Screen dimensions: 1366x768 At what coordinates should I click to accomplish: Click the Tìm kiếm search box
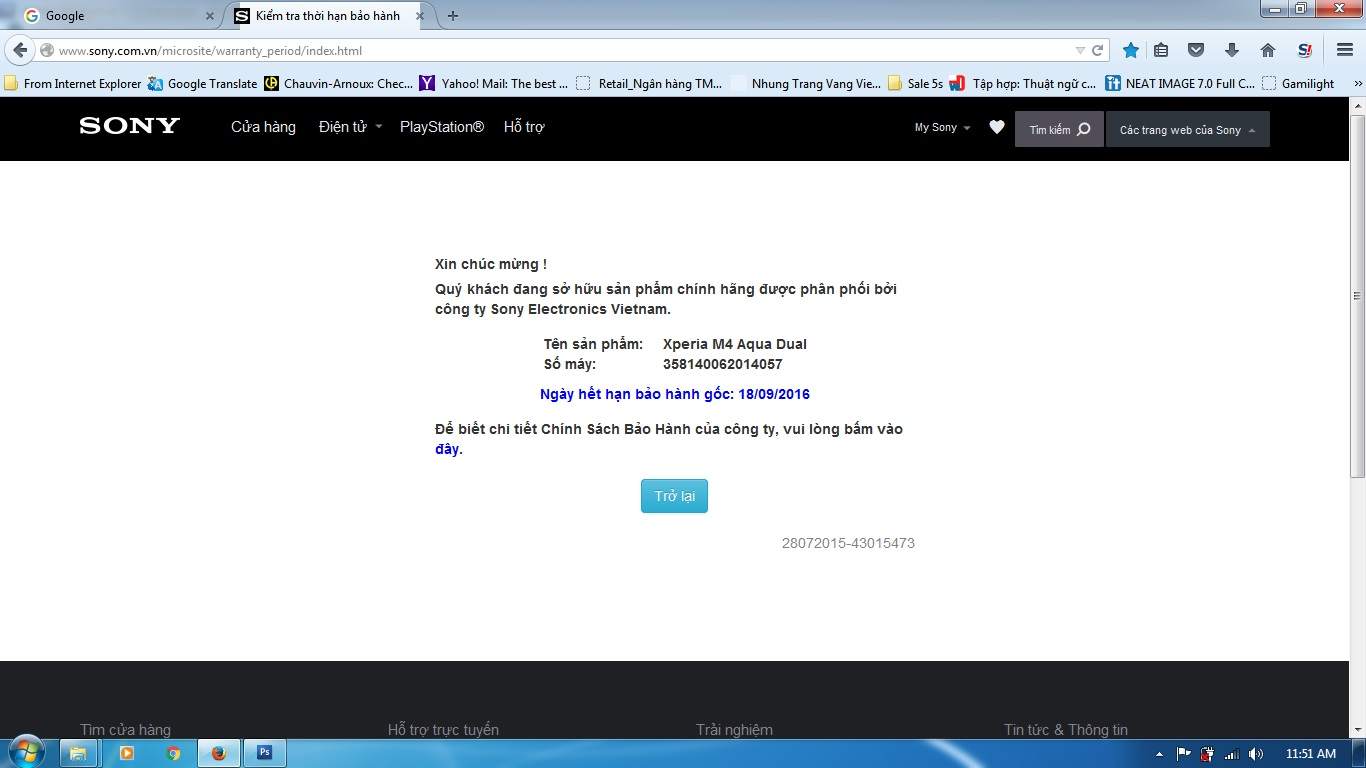click(x=1059, y=129)
